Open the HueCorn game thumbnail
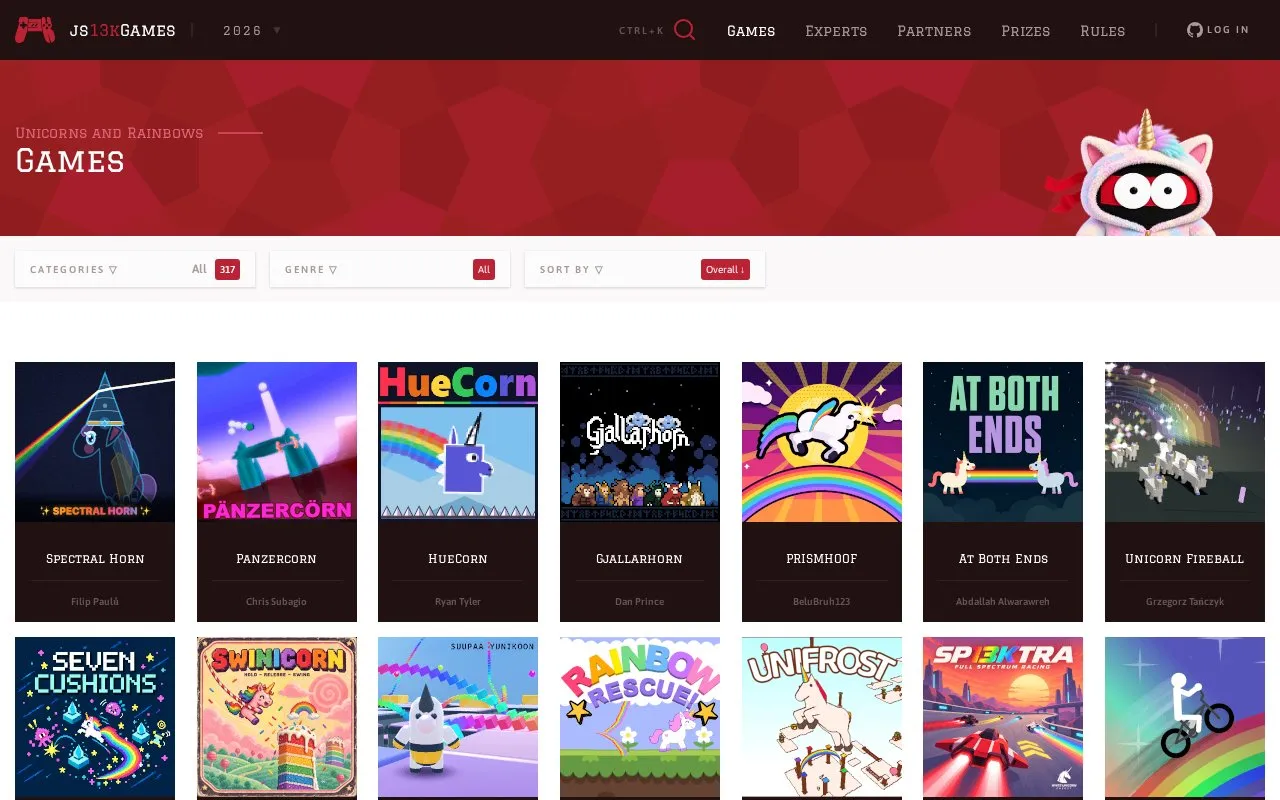 (x=458, y=442)
